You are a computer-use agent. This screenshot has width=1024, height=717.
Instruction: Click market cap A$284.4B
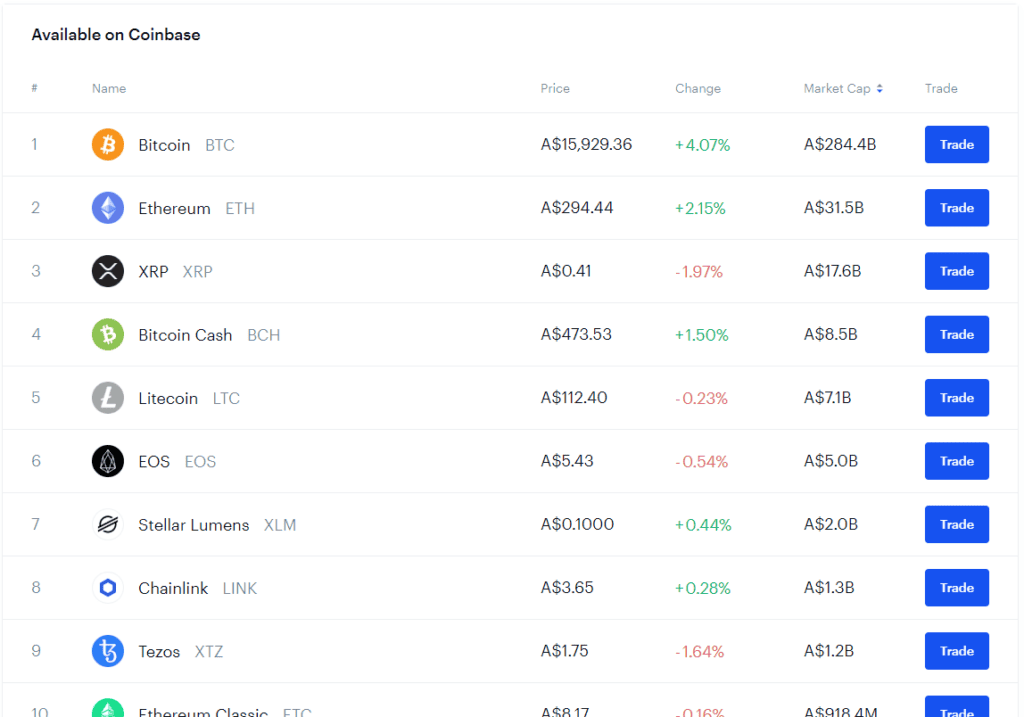(x=840, y=144)
